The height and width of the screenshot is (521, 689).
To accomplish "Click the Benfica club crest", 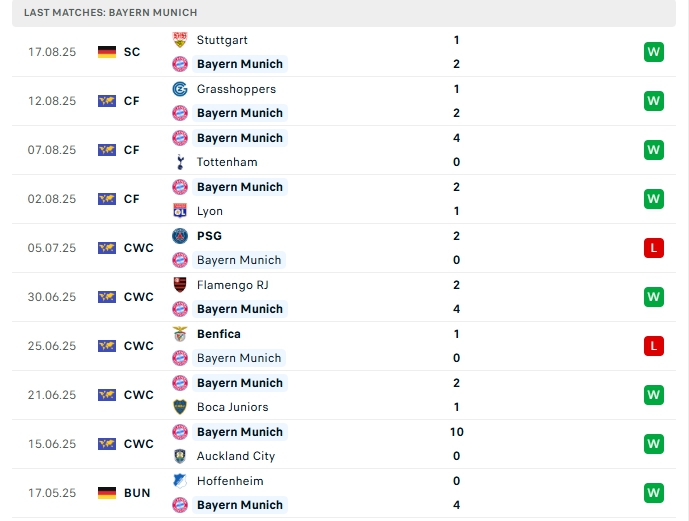I will [x=180, y=334].
